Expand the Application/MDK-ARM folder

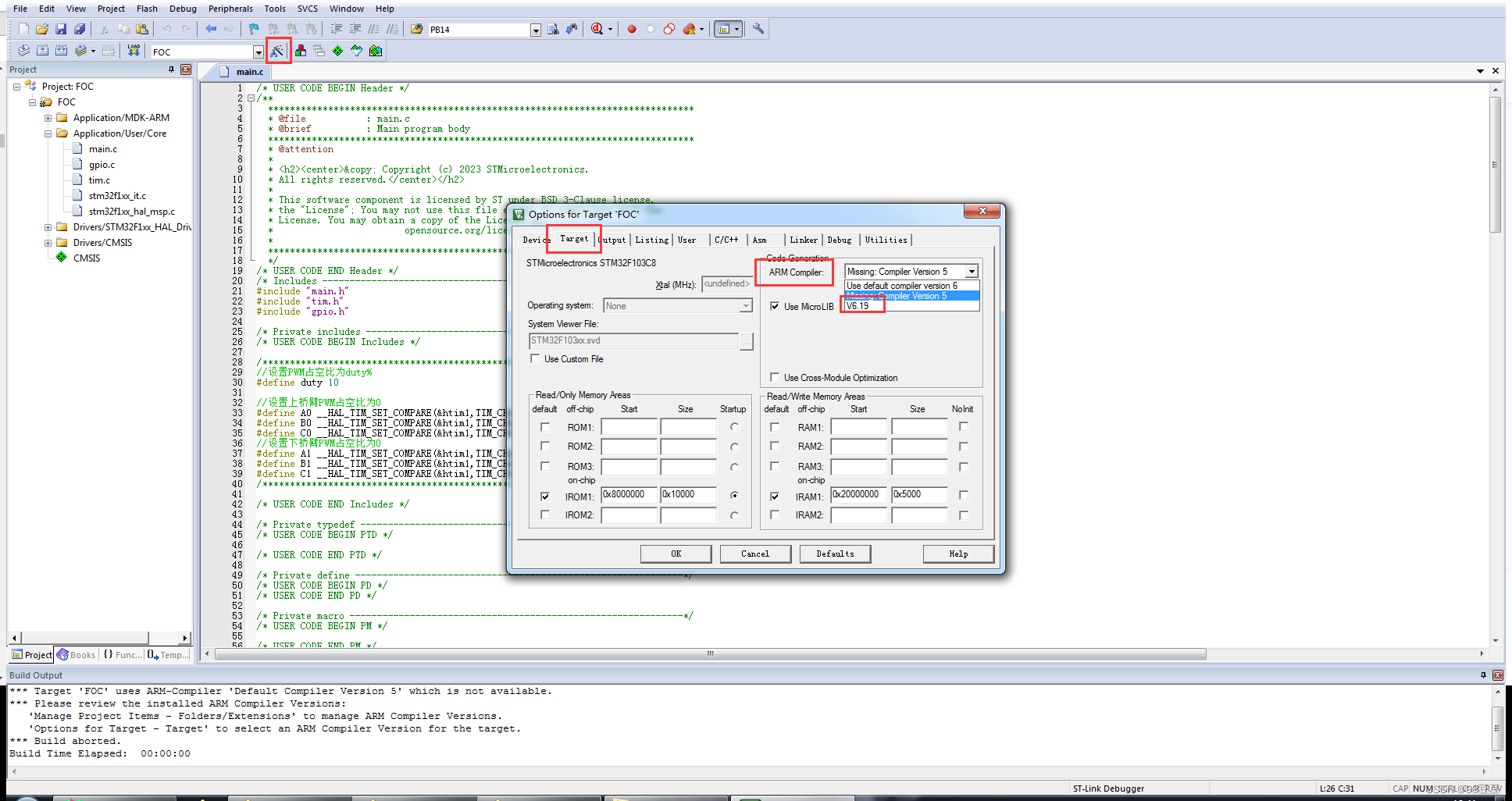click(x=48, y=118)
